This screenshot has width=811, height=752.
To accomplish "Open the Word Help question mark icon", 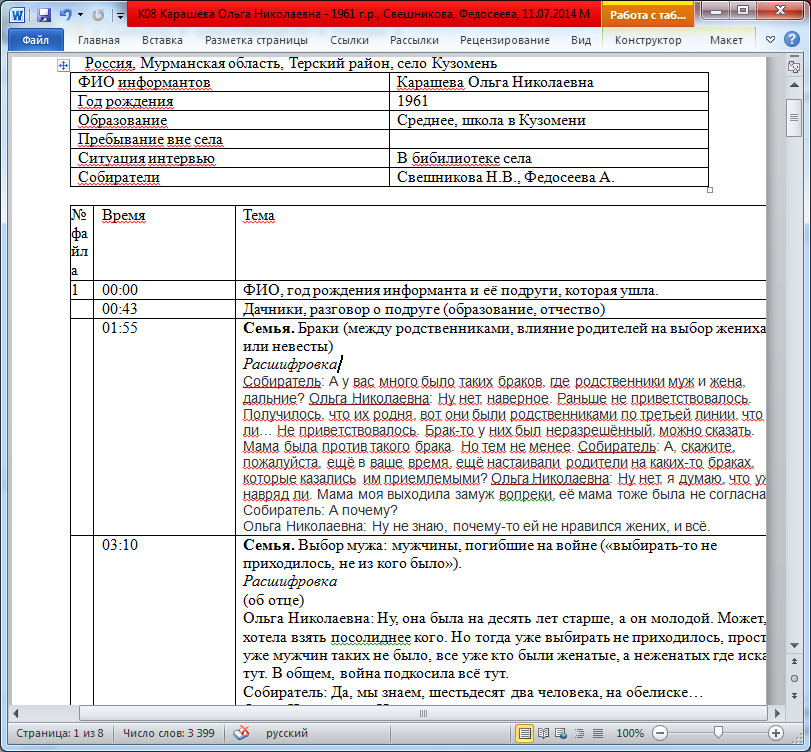I will (791, 41).
